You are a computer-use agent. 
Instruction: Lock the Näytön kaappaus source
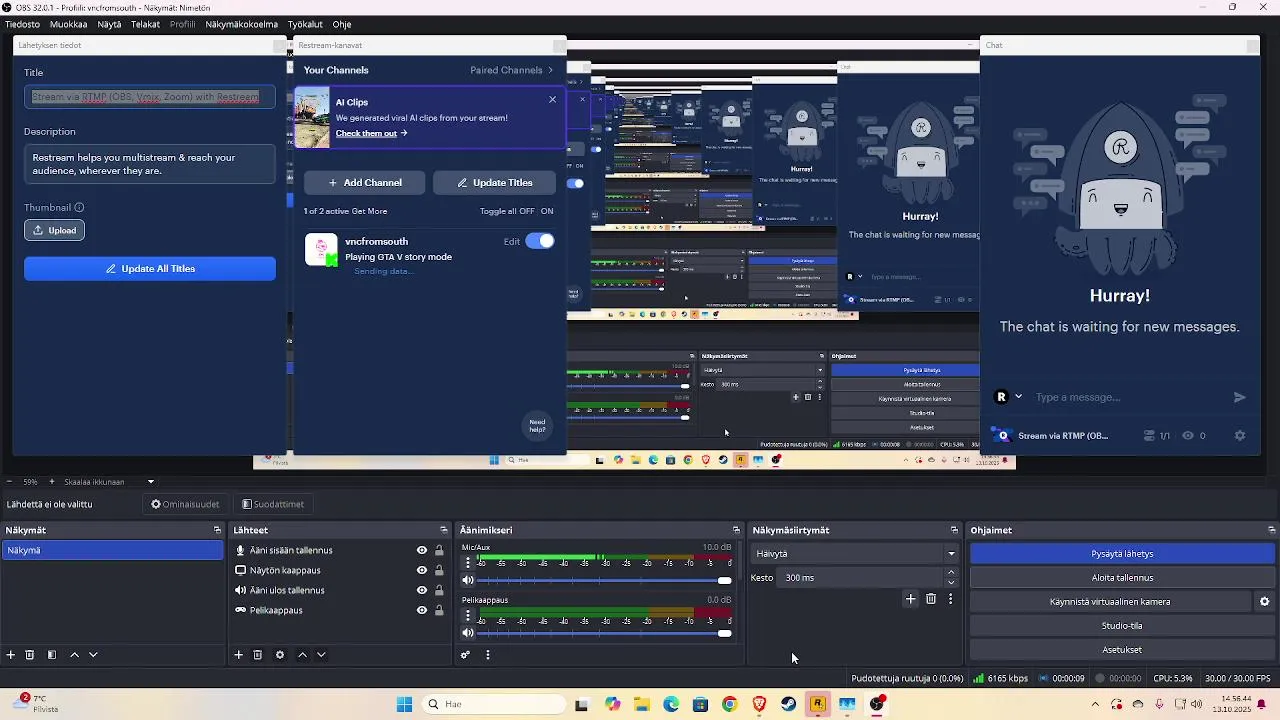click(x=439, y=570)
